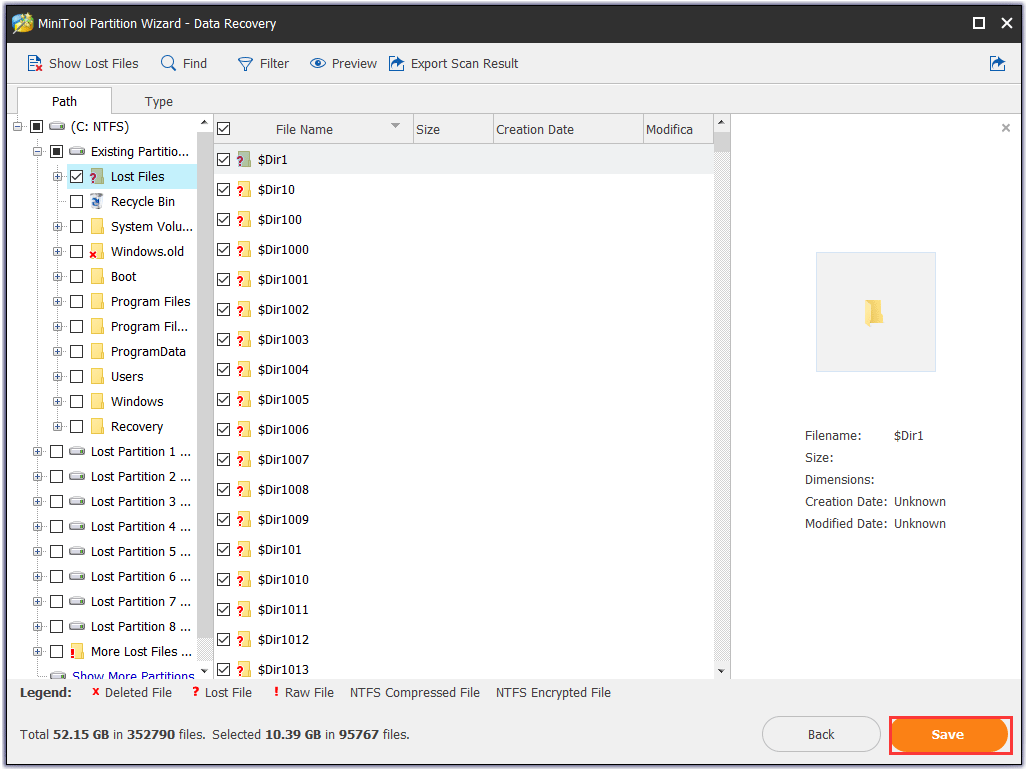This screenshot has width=1027, height=770.
Task: Click the $Dir1 lost folder icon
Action: 244,159
